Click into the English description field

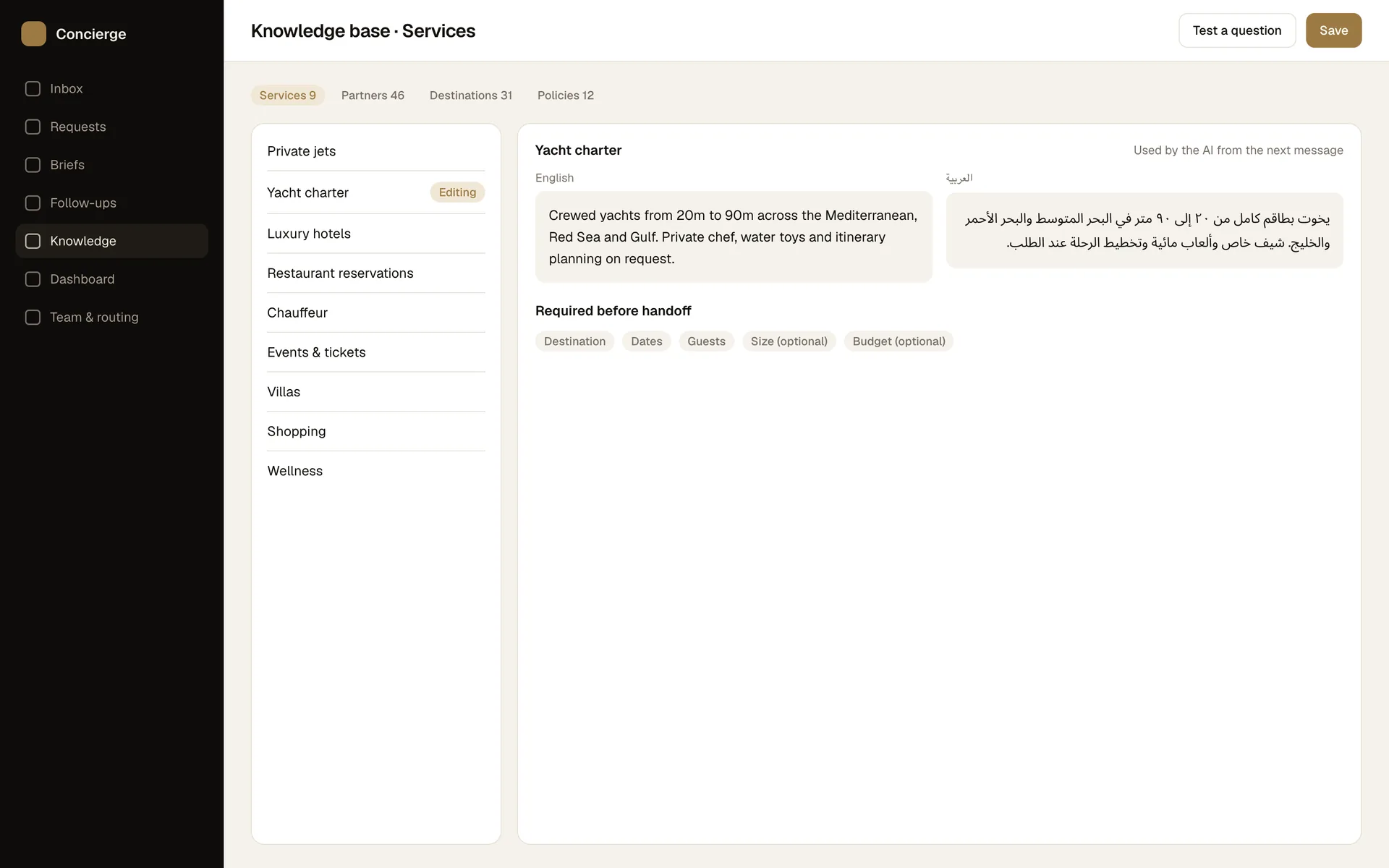(x=734, y=237)
